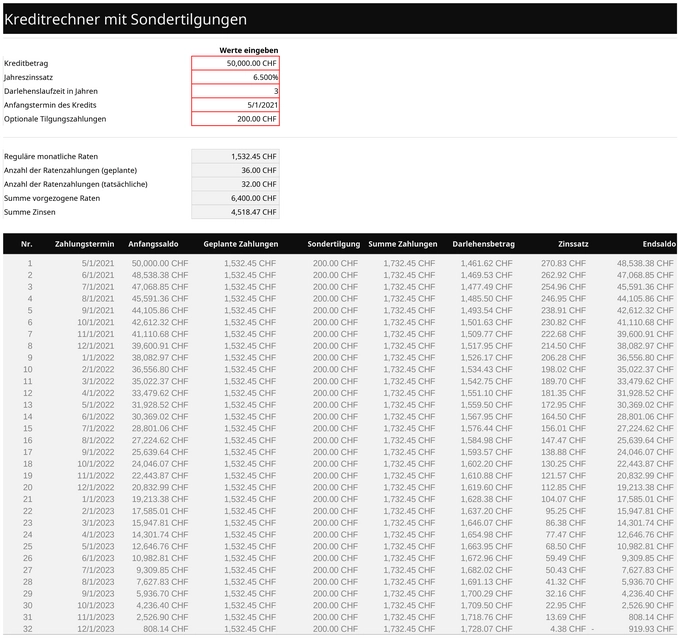
Task: Click Anfangssaldo cell 50,000.00 CHF
Action: (160, 263)
